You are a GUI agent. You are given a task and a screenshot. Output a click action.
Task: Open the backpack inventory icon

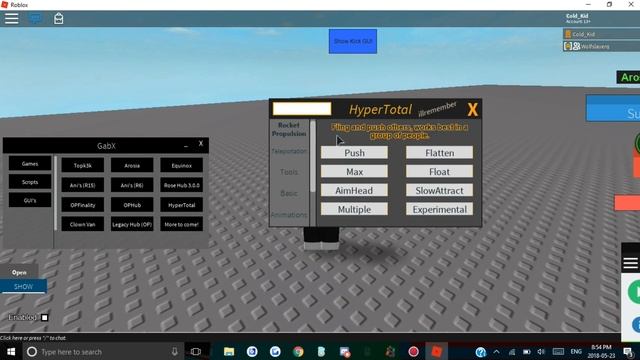(x=58, y=18)
